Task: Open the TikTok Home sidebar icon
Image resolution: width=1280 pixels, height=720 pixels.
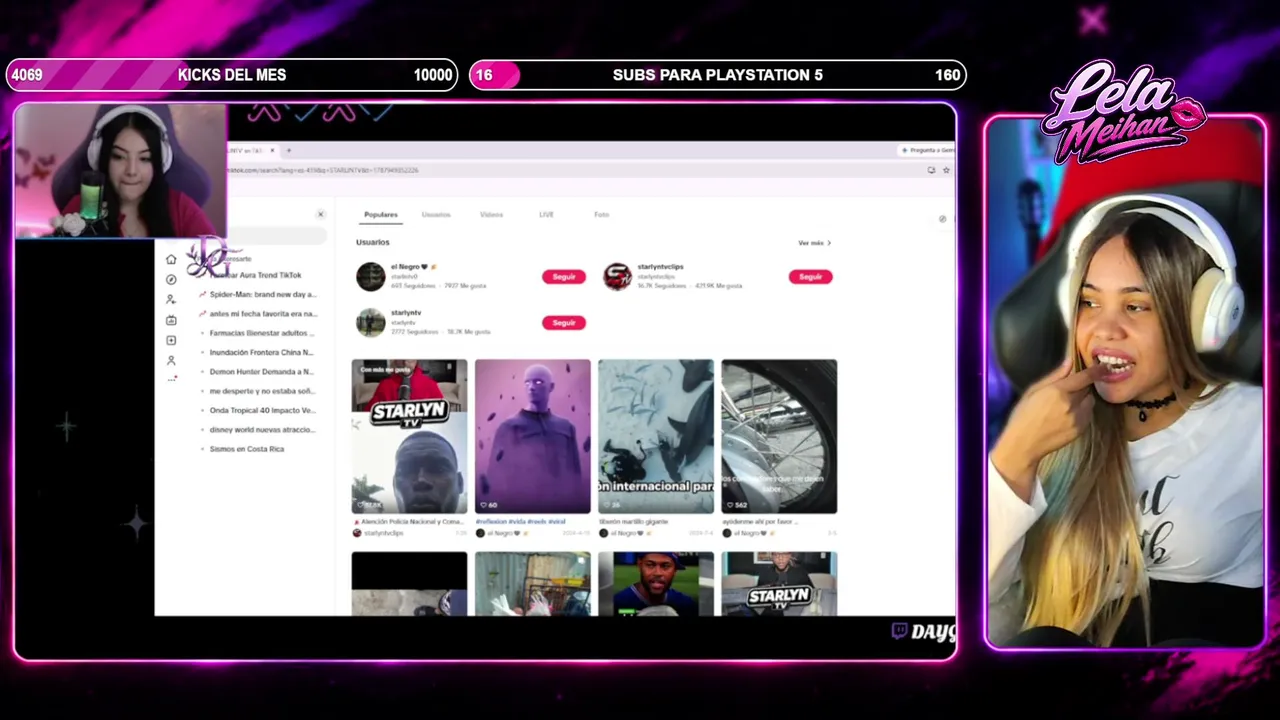Action: pyautogui.click(x=171, y=260)
